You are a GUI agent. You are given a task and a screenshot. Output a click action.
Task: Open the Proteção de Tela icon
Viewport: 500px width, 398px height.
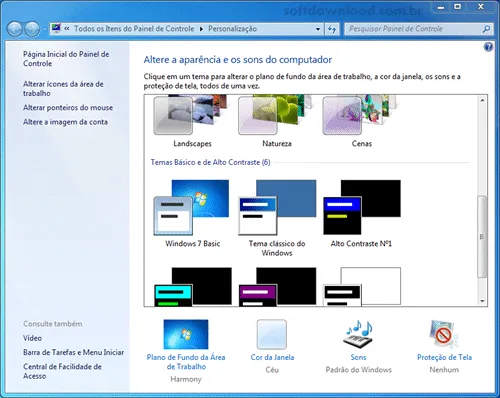click(x=444, y=334)
